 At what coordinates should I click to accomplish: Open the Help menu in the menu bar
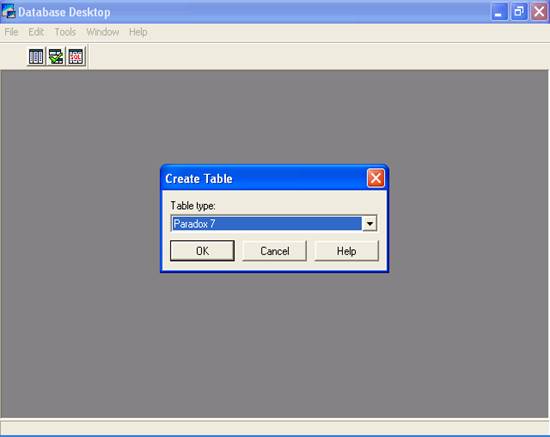coord(138,32)
